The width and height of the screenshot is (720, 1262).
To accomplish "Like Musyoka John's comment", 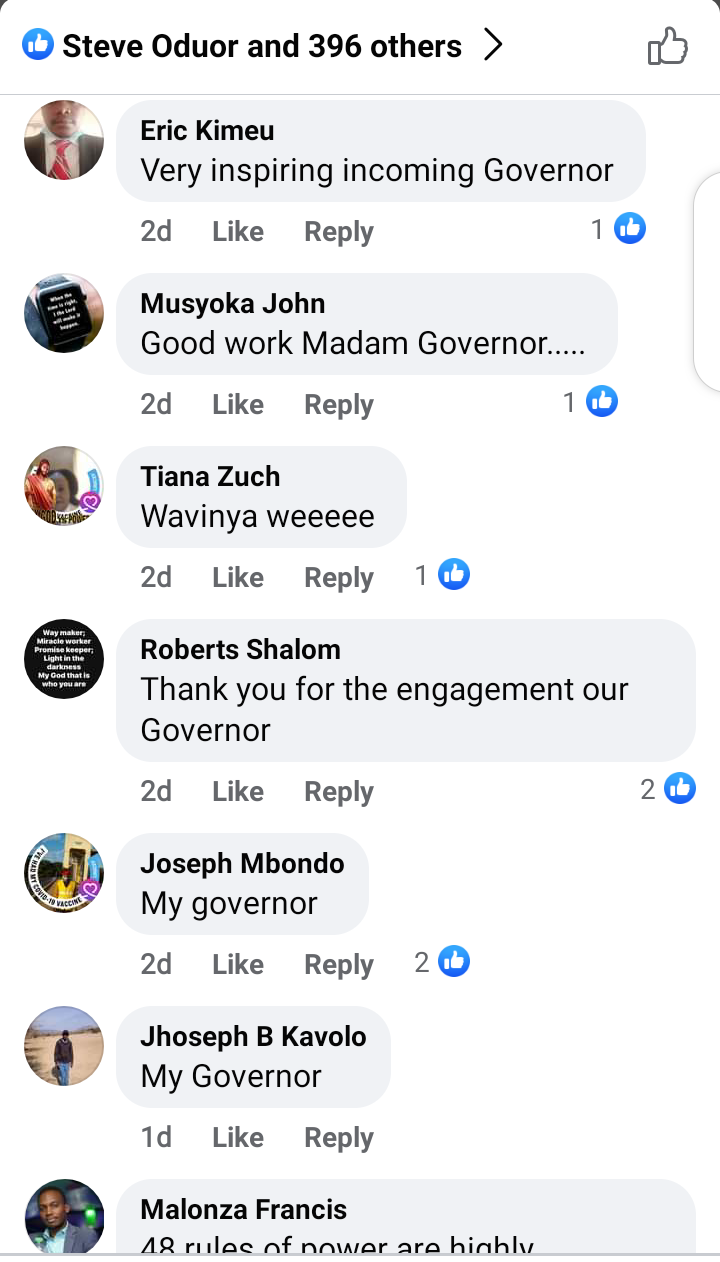I will click(238, 404).
